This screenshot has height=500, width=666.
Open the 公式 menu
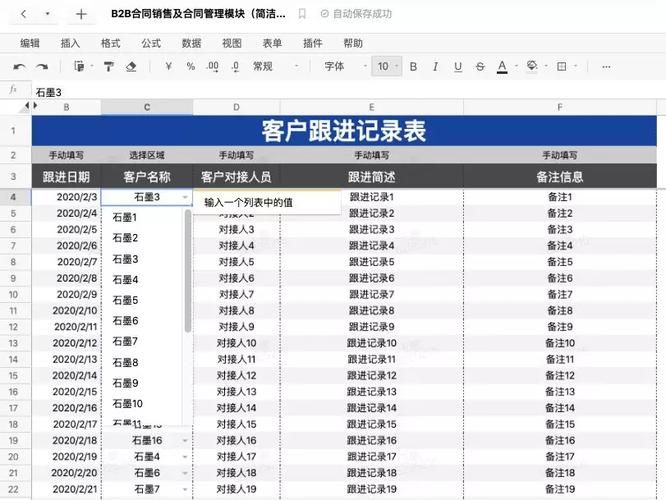[151, 43]
